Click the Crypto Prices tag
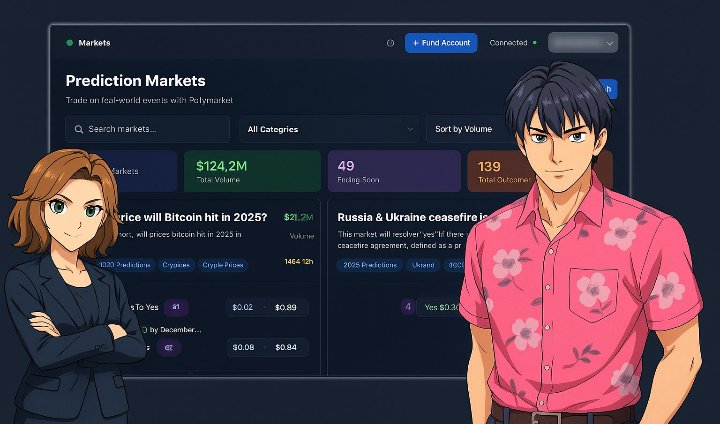Image resolution: width=720 pixels, height=424 pixels. click(223, 265)
